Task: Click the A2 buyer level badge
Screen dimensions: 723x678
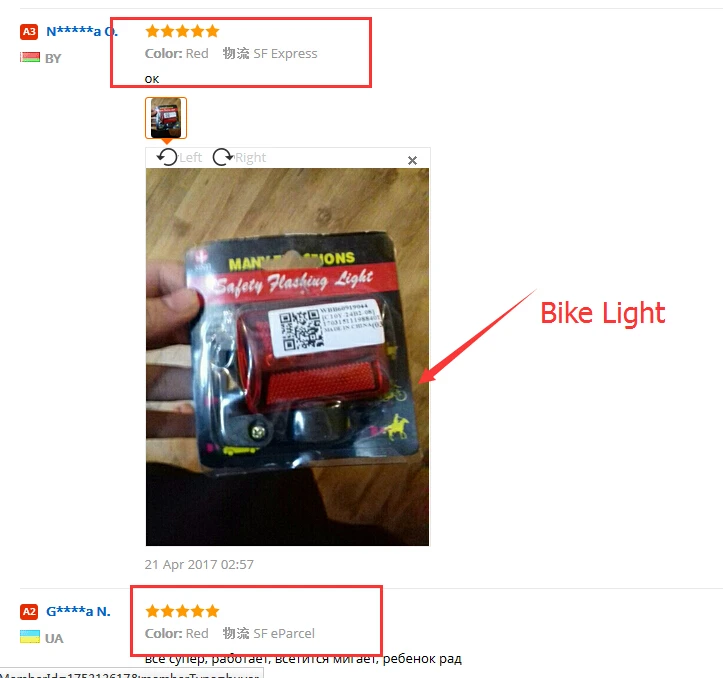Action: (x=29, y=612)
